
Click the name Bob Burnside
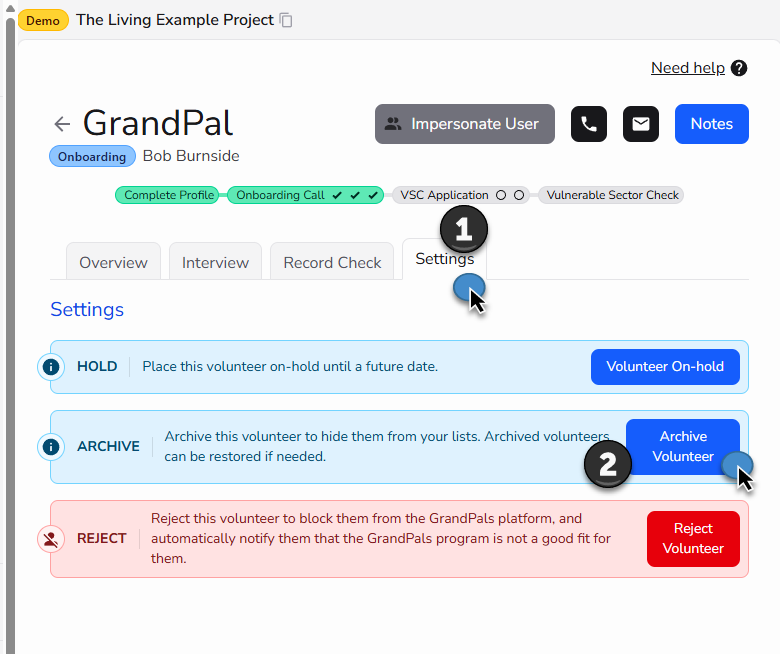click(x=191, y=156)
